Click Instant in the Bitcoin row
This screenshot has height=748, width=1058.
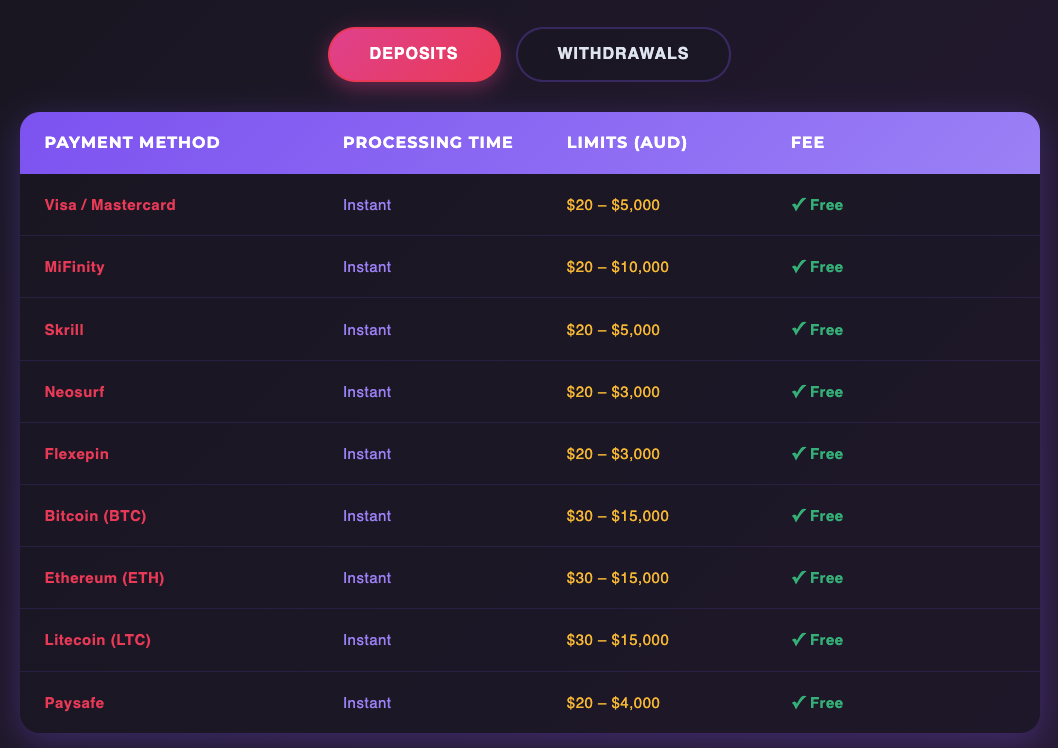[x=367, y=516]
